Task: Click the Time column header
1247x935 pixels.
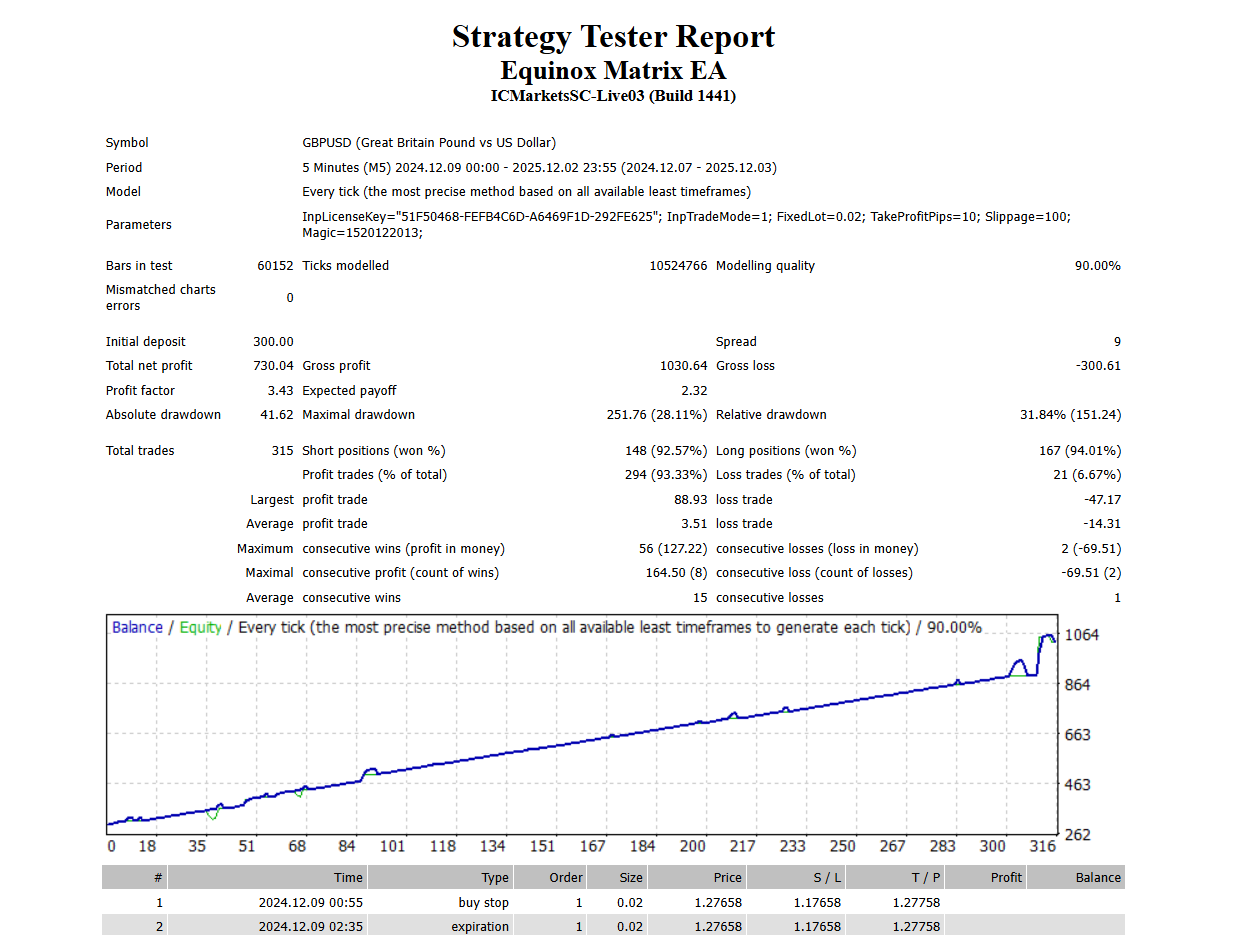Action: click(348, 877)
